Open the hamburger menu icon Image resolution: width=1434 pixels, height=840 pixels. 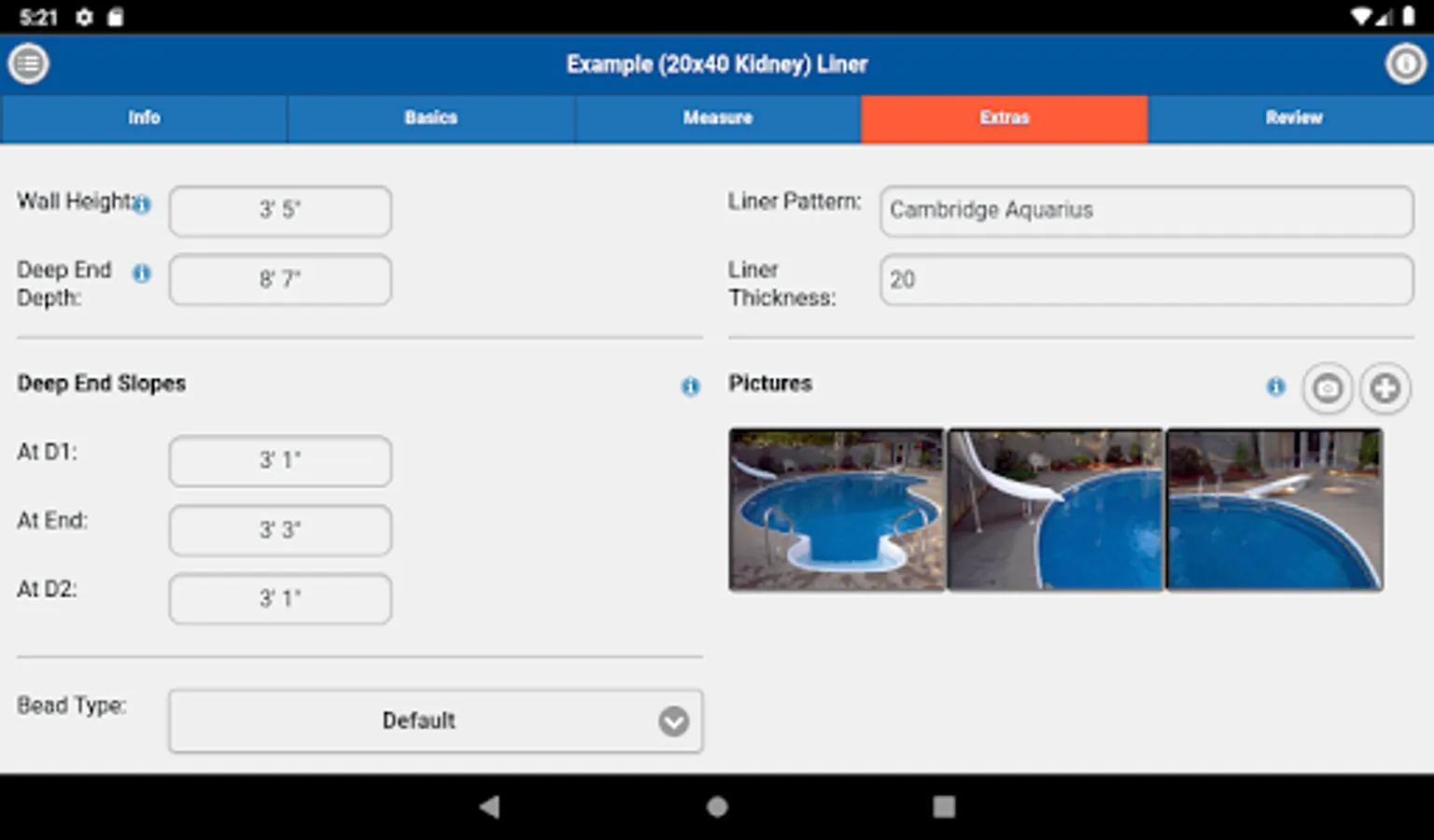coord(29,64)
